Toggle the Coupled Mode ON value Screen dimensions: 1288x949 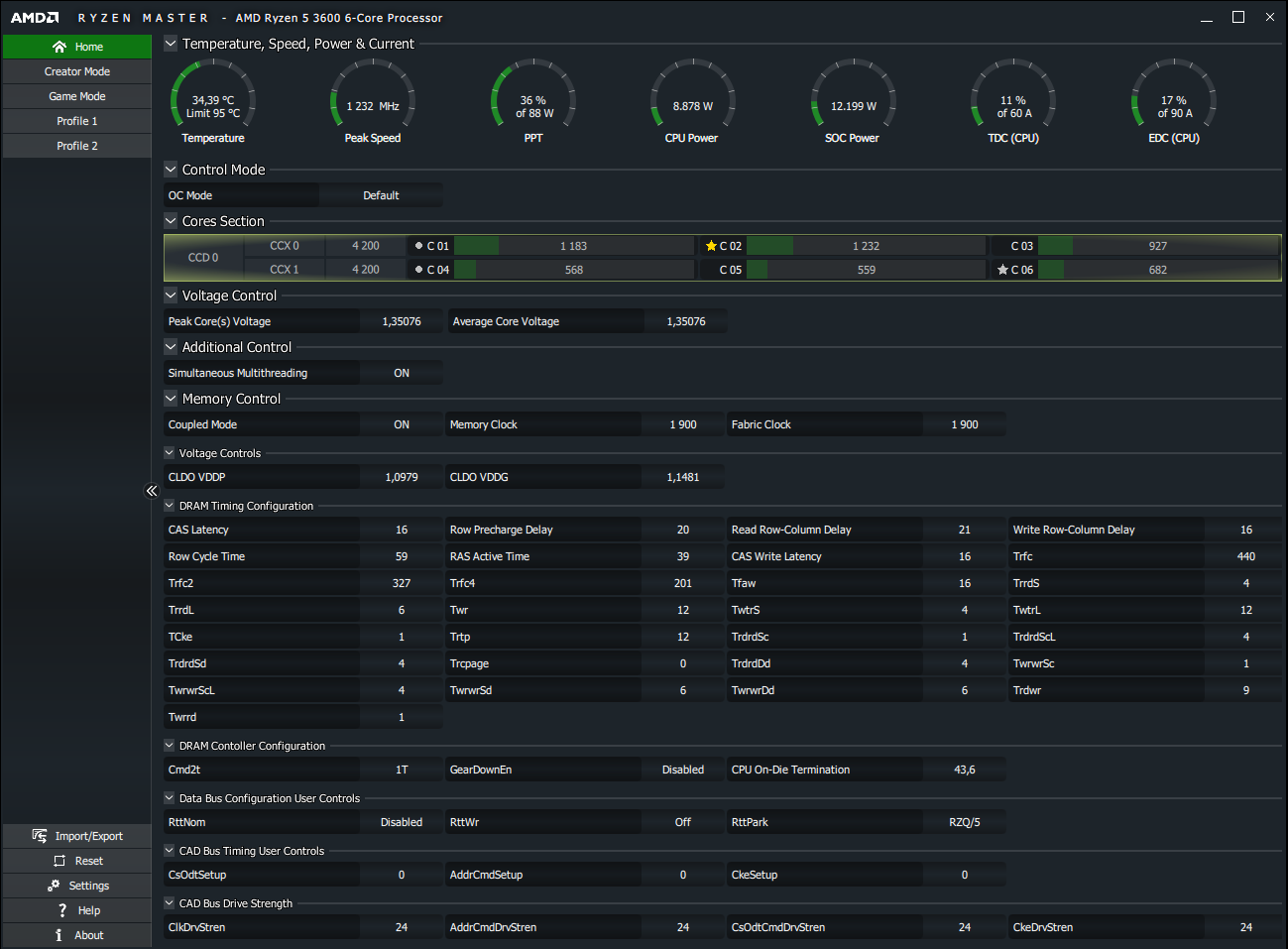402,424
